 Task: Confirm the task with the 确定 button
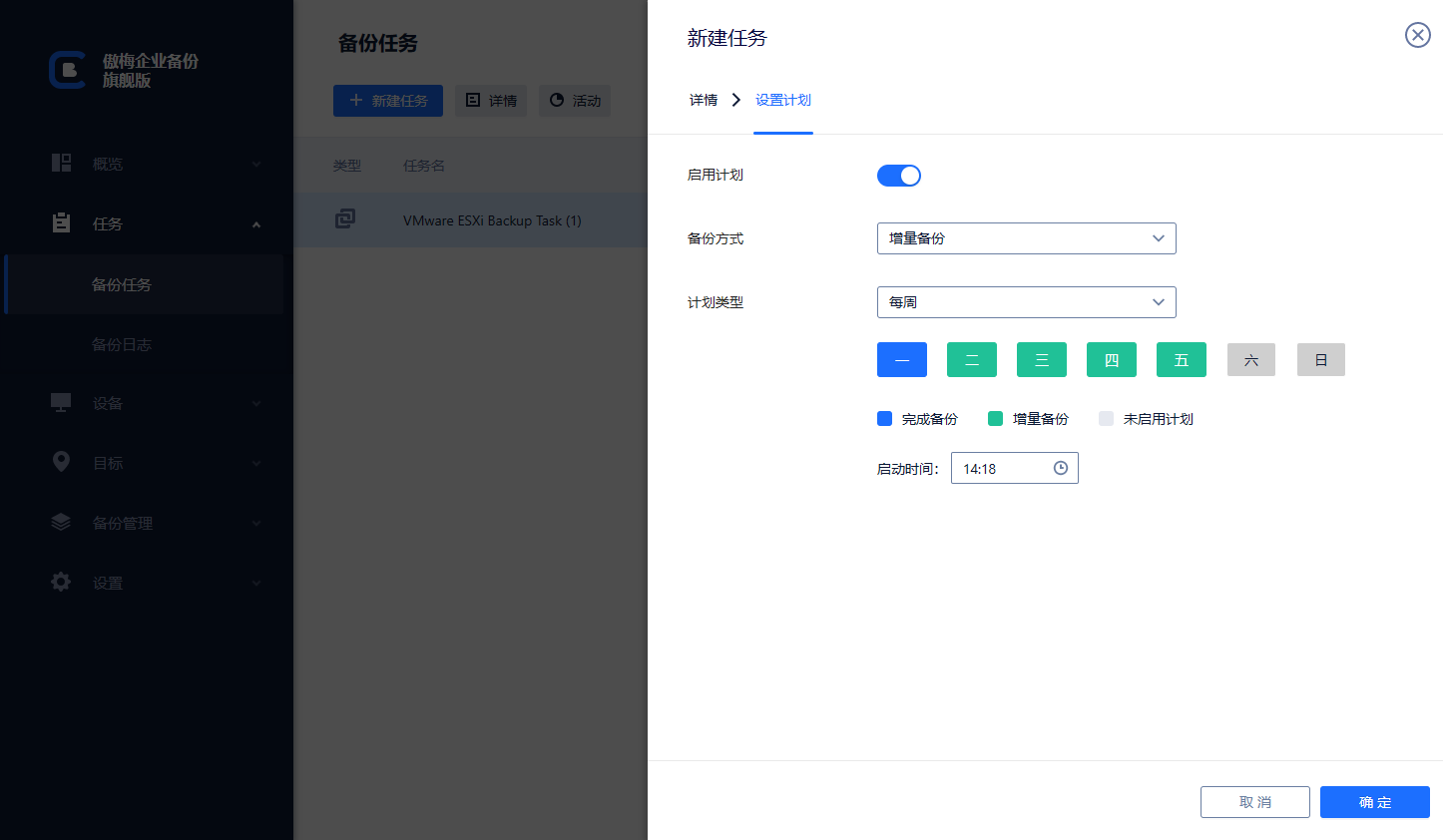[x=1374, y=801]
